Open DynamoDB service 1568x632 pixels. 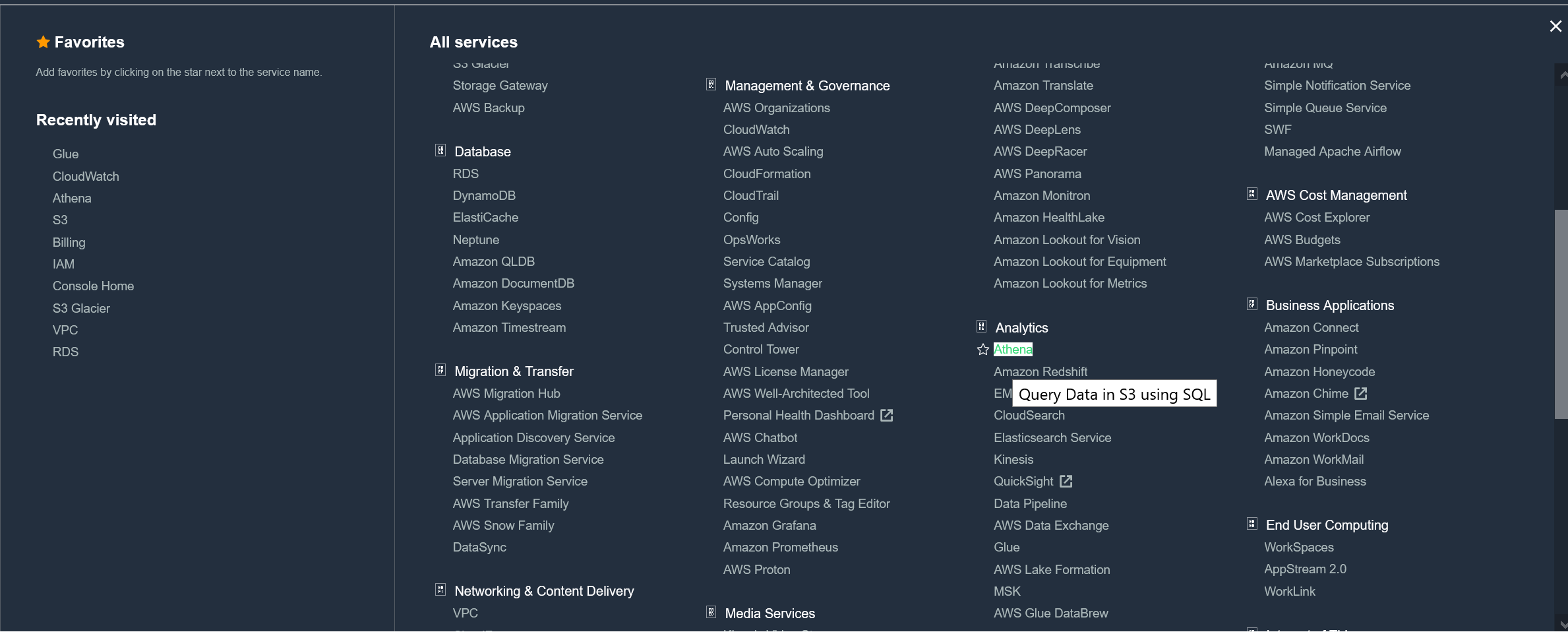point(484,196)
